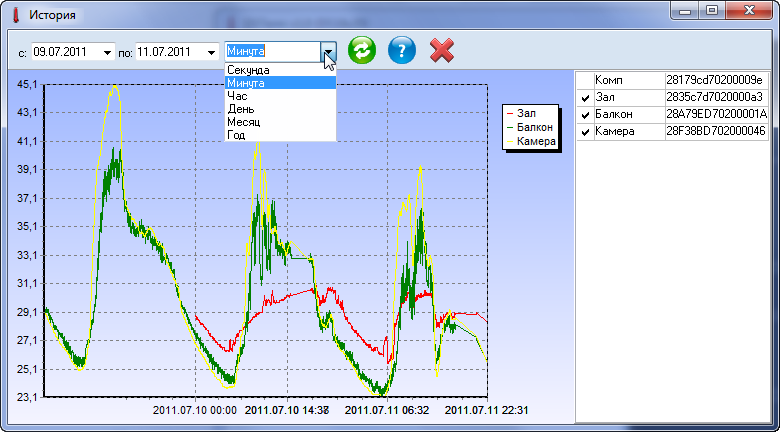Click the start date text 09.07.2011
This screenshot has width=780, height=432.
coord(60,52)
